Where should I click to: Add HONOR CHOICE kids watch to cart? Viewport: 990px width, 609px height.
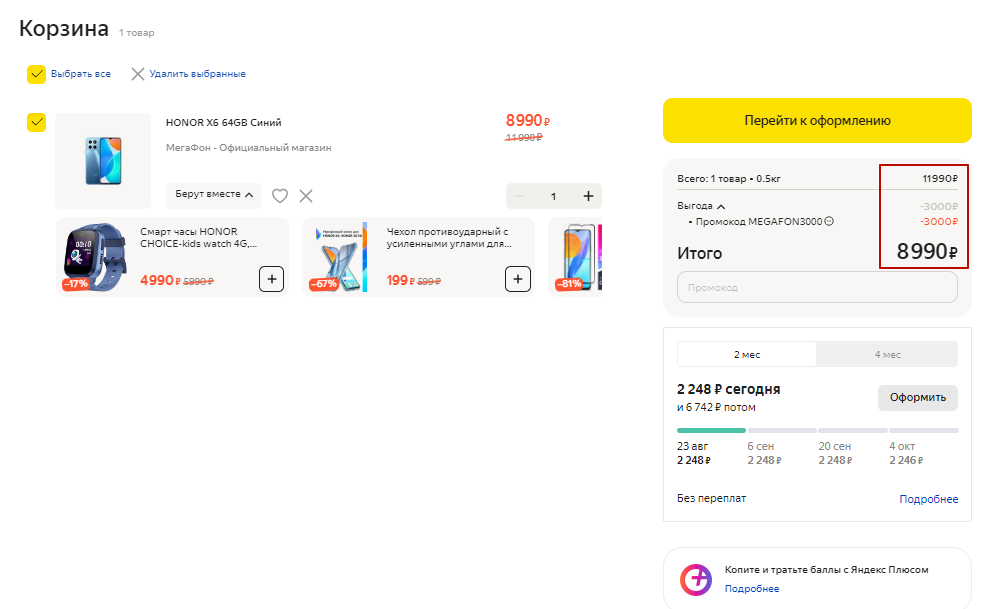[271, 279]
